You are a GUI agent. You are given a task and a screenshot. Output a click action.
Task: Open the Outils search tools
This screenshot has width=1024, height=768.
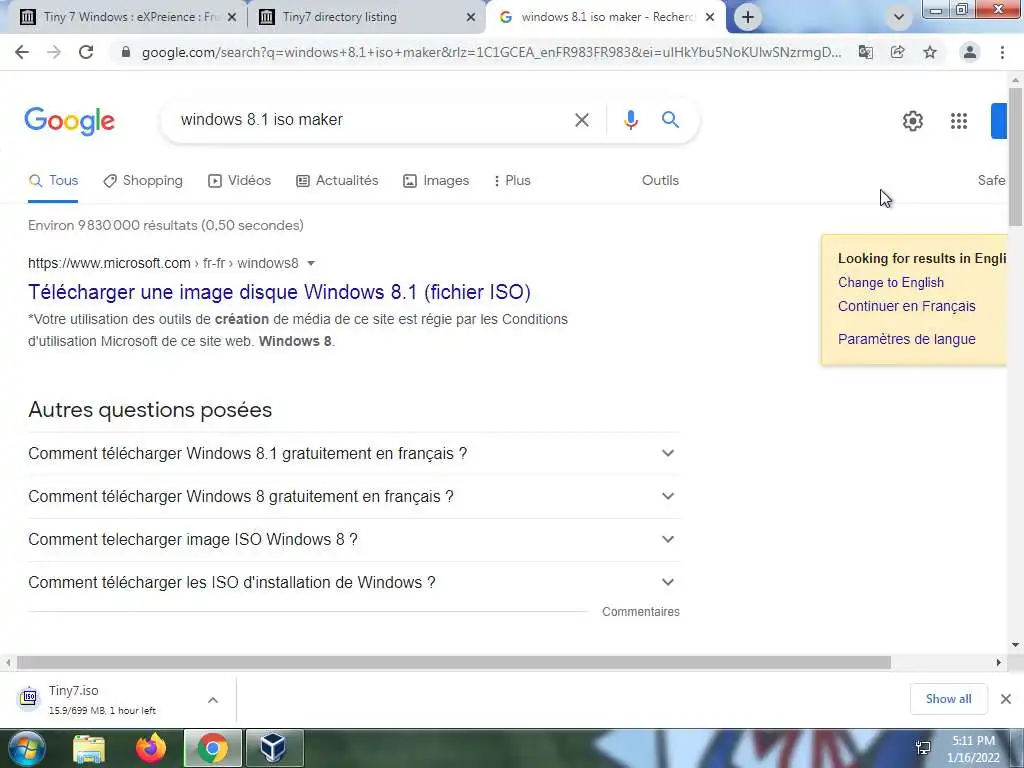660,181
